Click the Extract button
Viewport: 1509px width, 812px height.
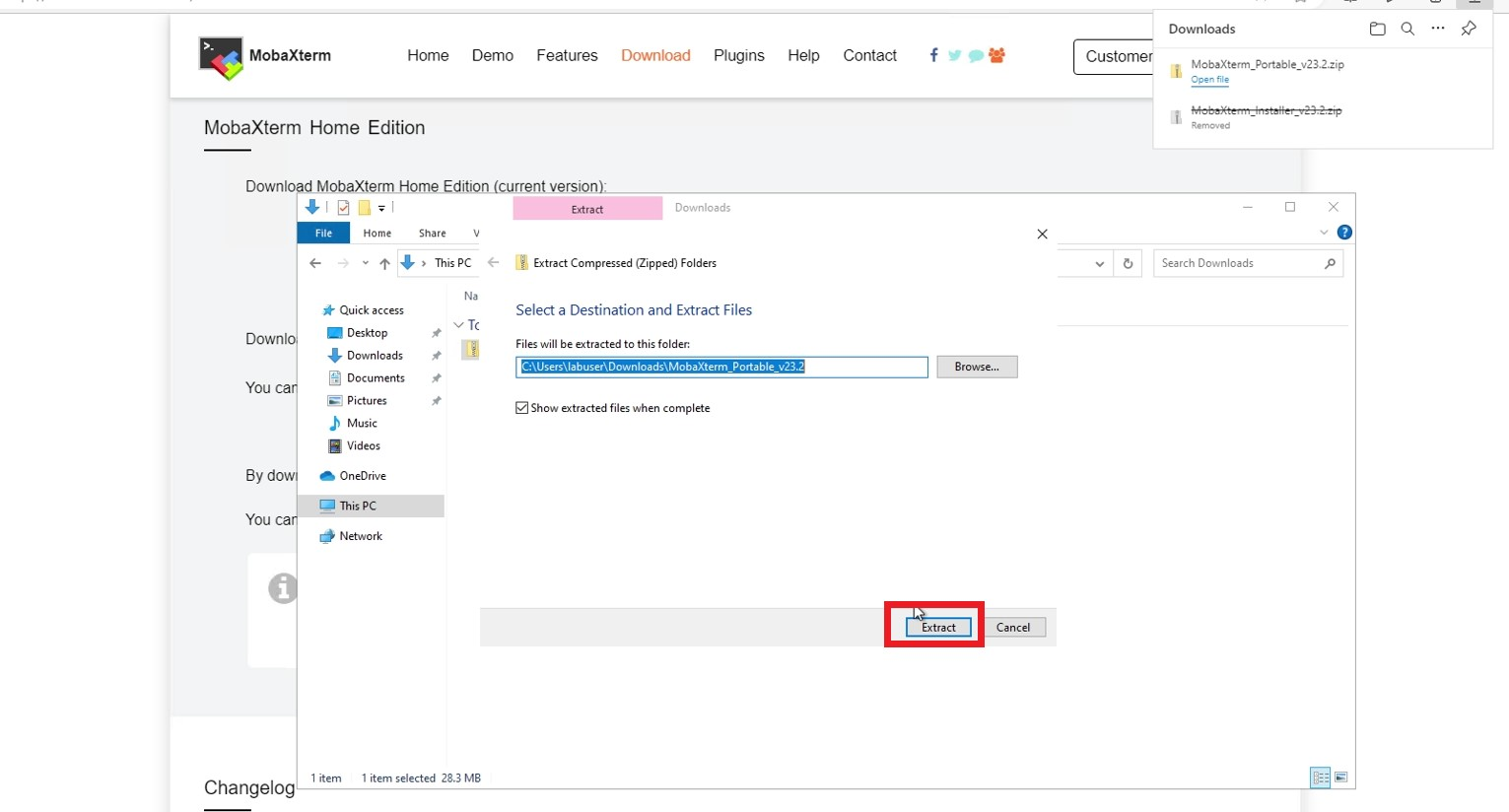938,627
